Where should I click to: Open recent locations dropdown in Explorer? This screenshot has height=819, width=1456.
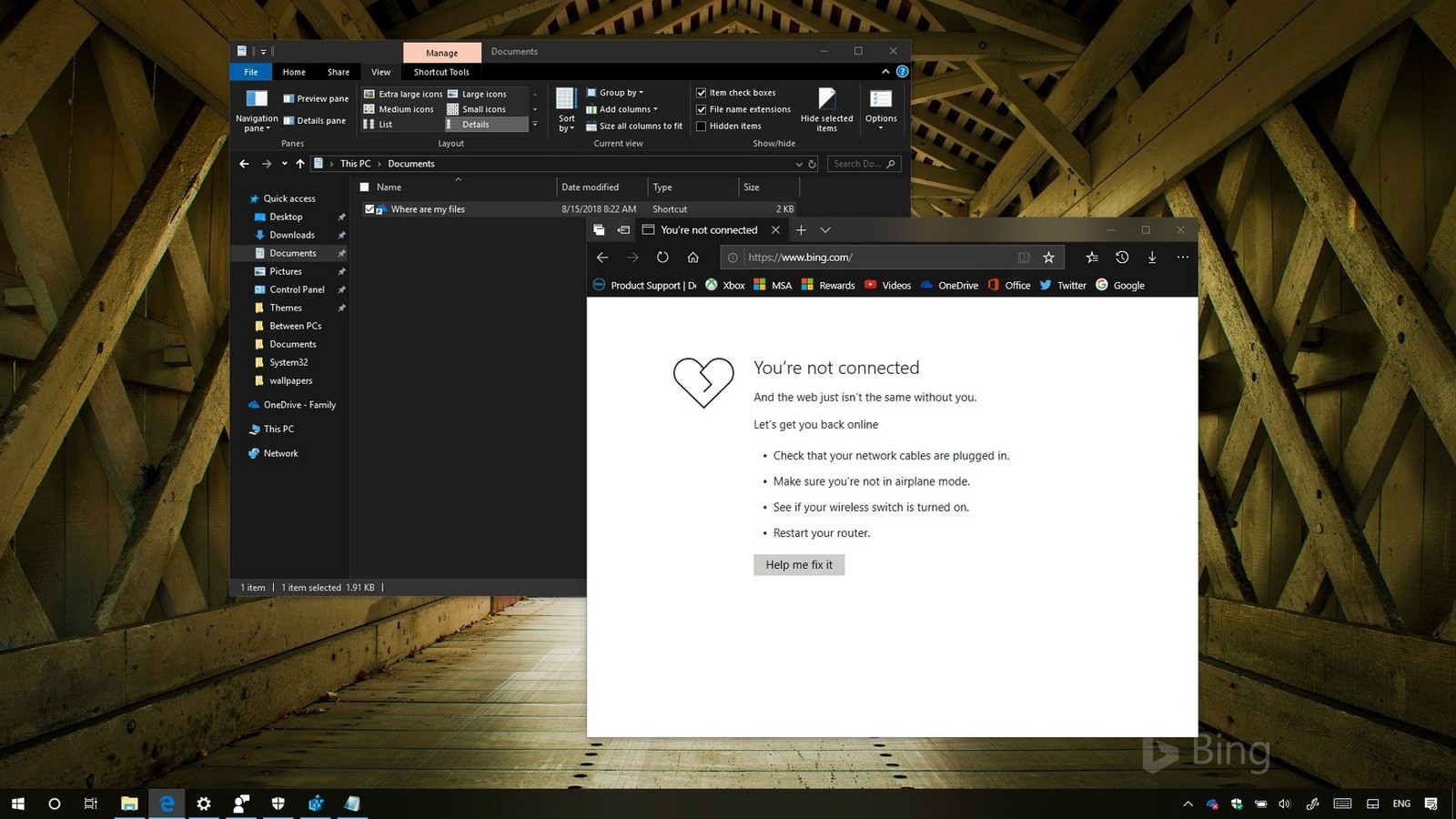[284, 164]
